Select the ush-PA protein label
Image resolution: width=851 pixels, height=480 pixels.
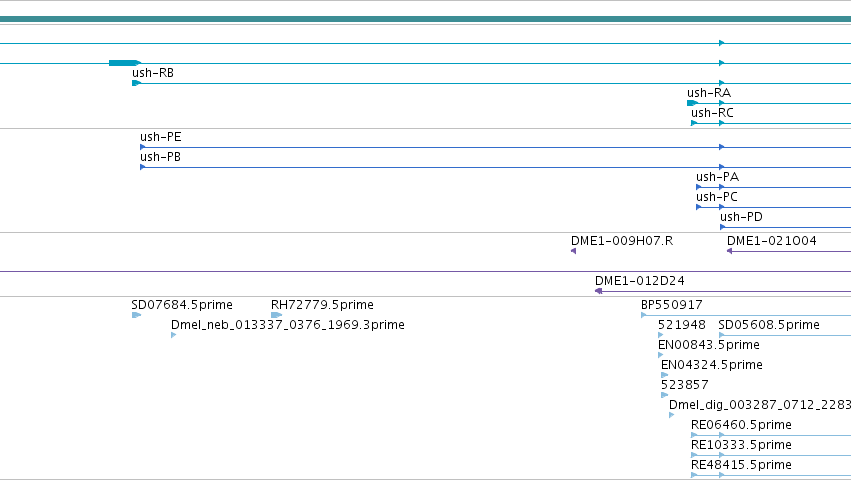pos(717,177)
